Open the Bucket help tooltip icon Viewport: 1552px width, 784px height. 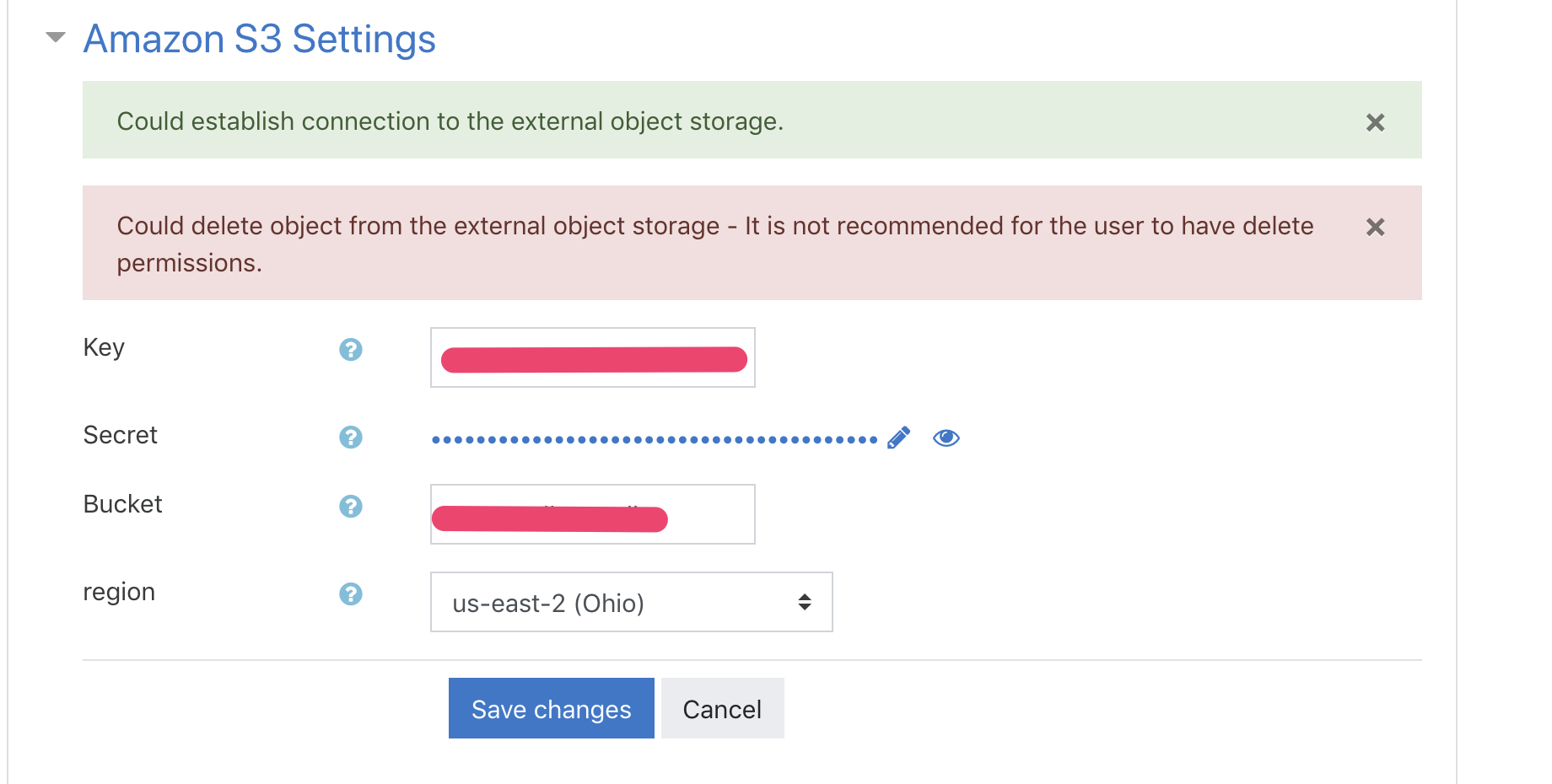350,507
